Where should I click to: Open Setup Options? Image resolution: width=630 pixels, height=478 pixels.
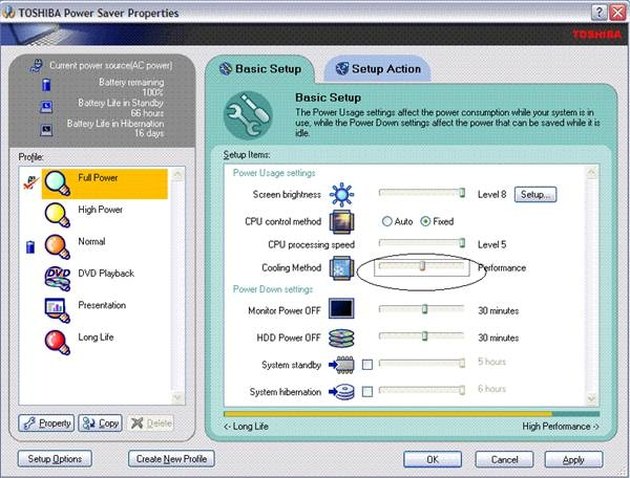tap(55, 459)
